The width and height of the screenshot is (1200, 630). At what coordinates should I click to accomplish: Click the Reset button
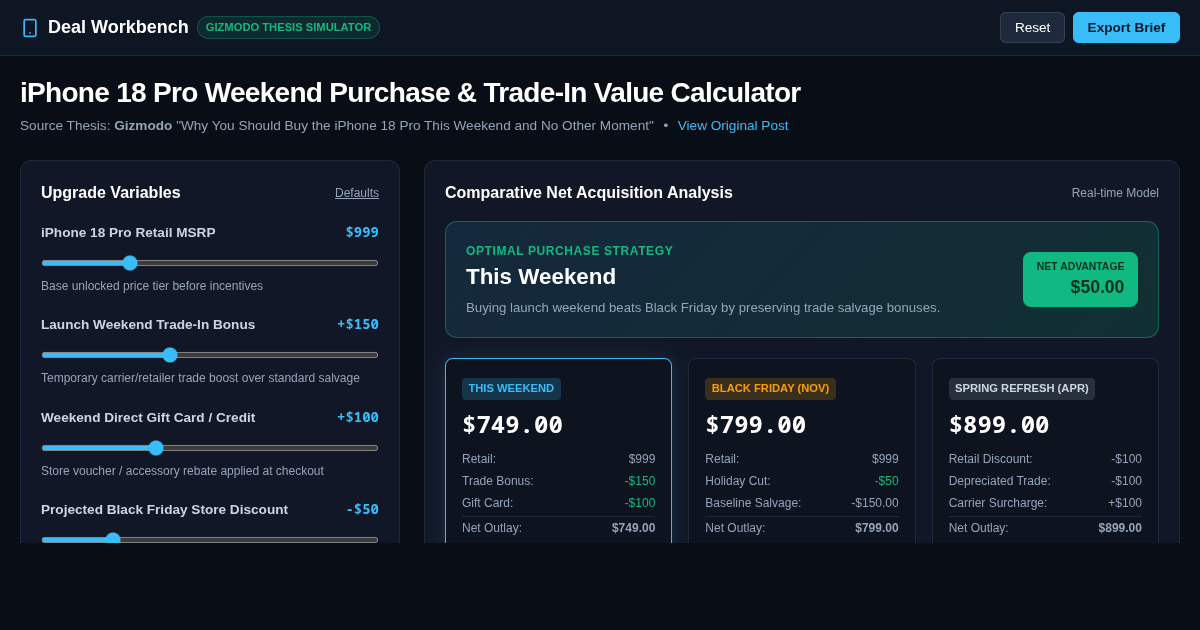pos(1032,28)
